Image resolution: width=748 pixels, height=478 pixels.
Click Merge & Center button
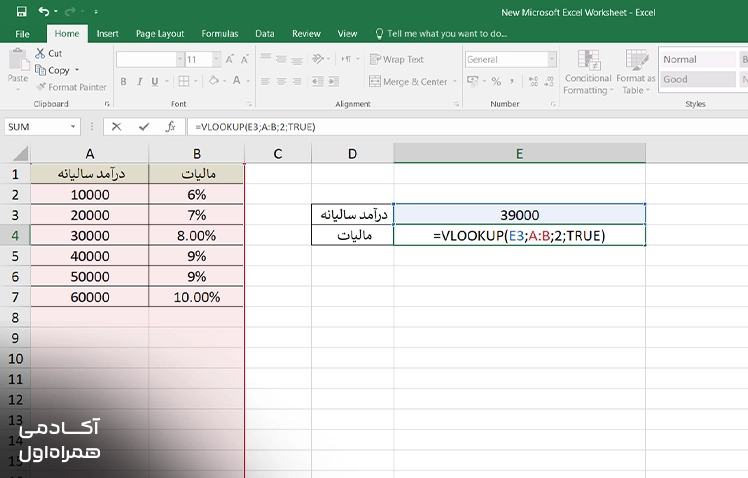408,82
